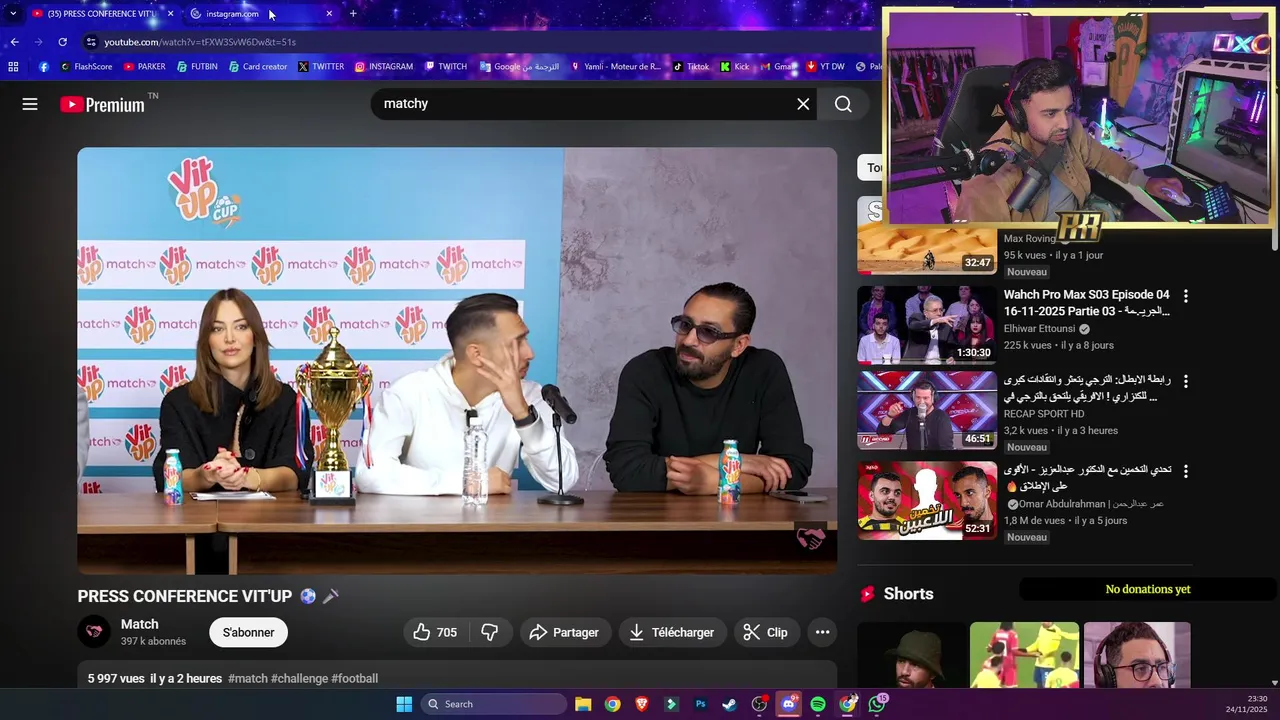Open Windows Start menu
Image resolution: width=1280 pixels, height=720 pixels.
[x=404, y=704]
